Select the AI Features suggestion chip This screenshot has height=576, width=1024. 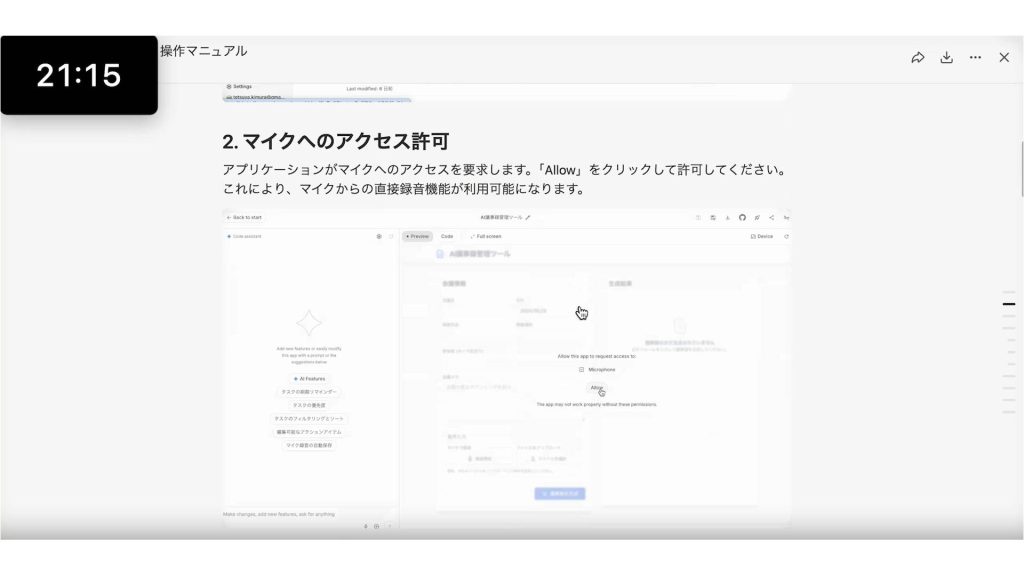pyautogui.click(x=309, y=379)
